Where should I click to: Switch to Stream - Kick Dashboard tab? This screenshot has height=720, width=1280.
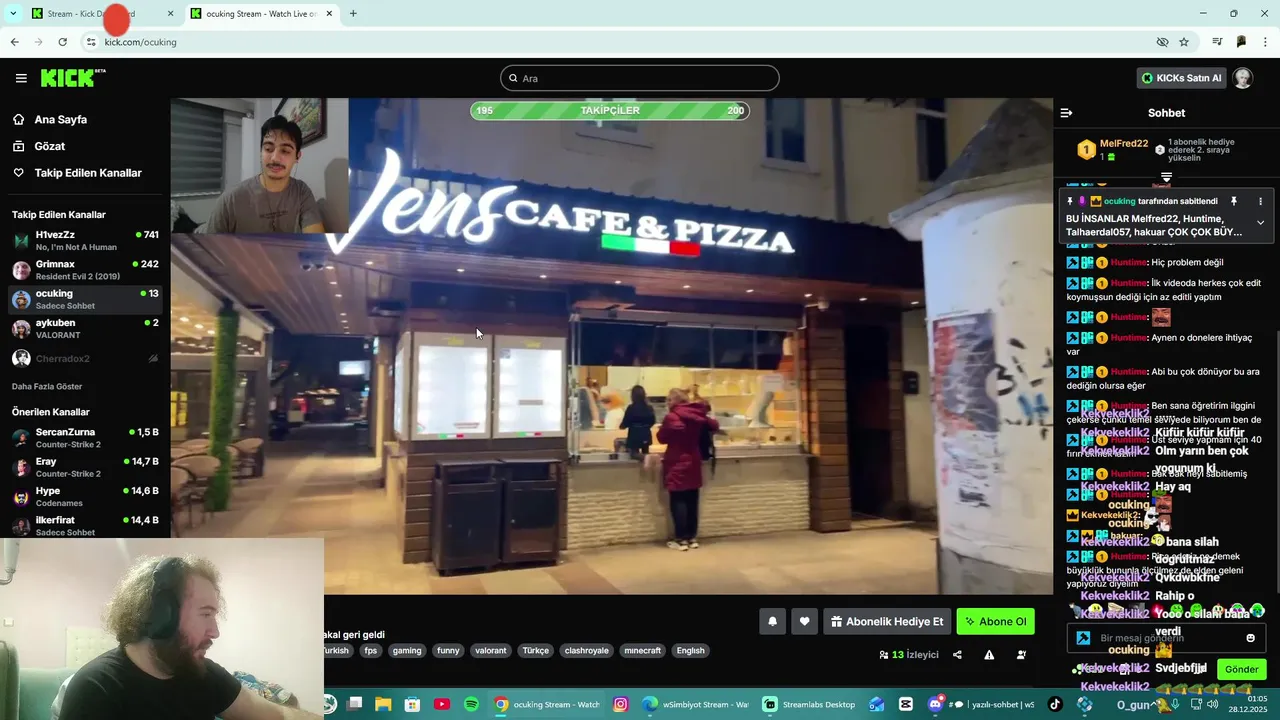pyautogui.click(x=90, y=14)
